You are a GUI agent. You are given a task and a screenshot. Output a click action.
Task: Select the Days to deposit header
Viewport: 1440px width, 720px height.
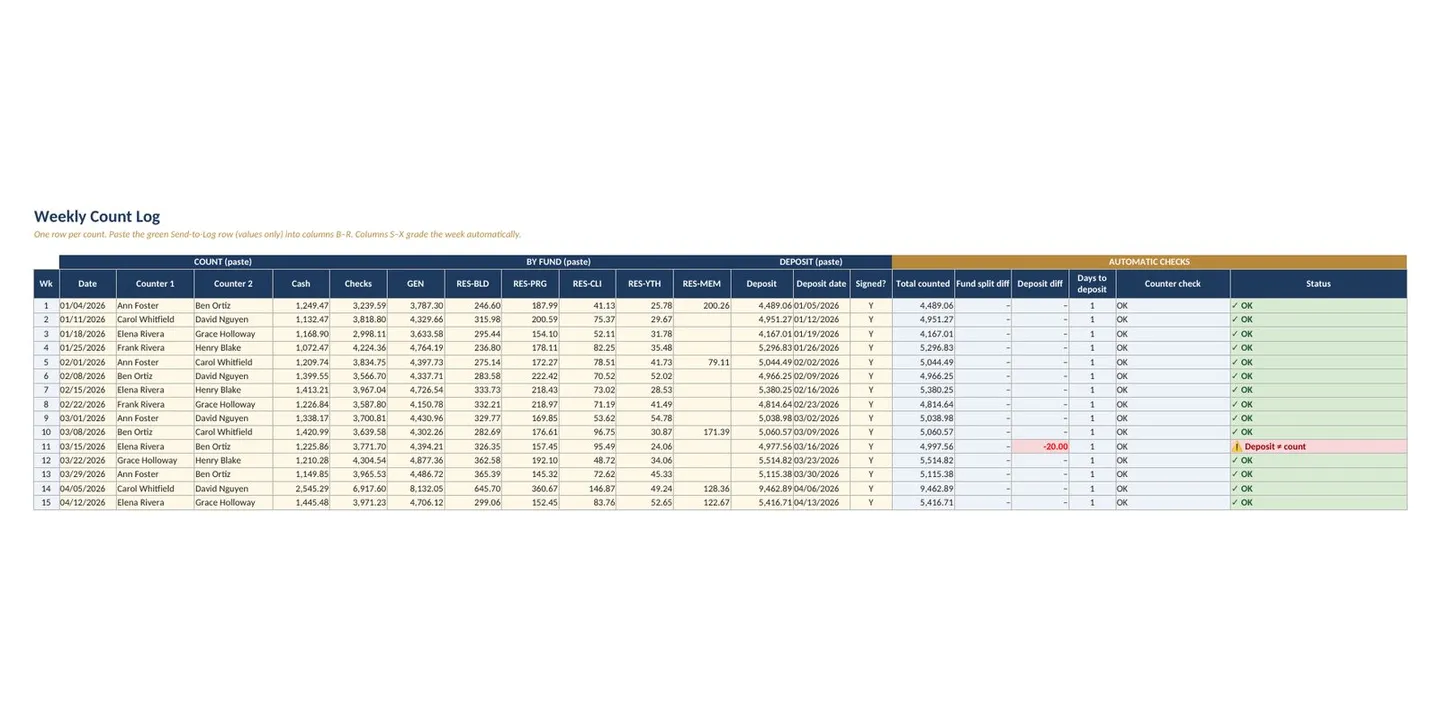pos(1092,284)
